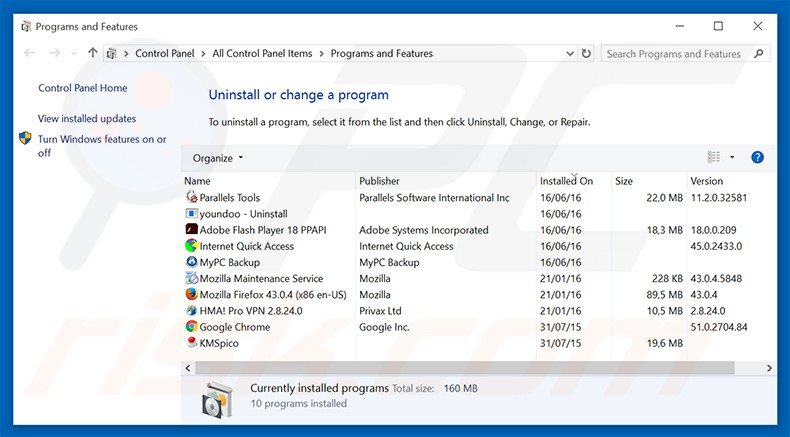Select the MyPC Backup program name
This screenshot has height=437, width=790.
(230, 262)
